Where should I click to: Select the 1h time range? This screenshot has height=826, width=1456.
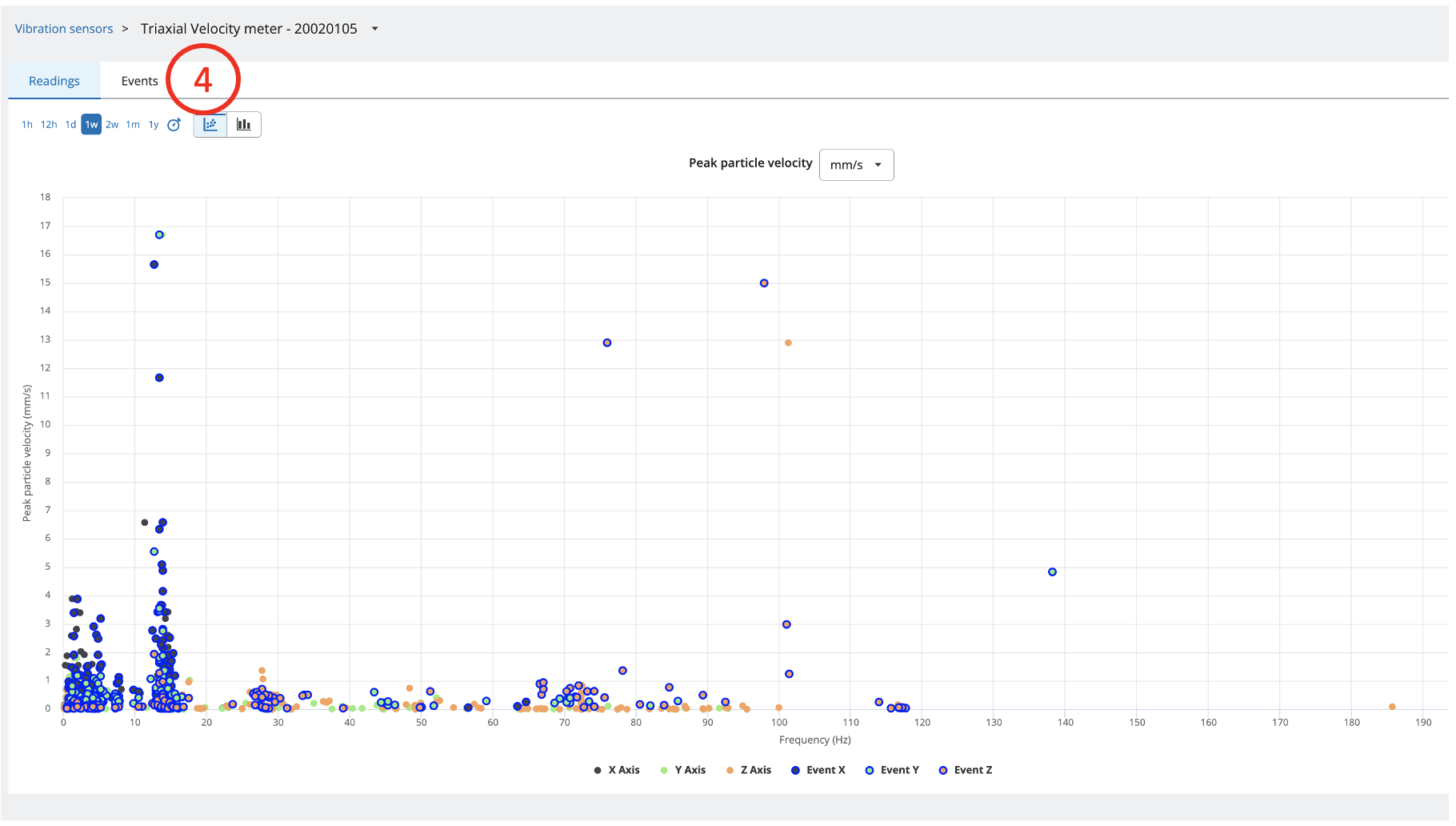click(x=27, y=125)
